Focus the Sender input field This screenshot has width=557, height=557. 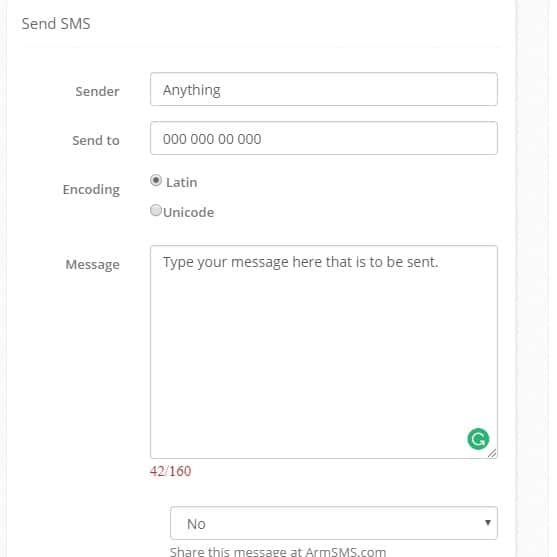click(324, 89)
